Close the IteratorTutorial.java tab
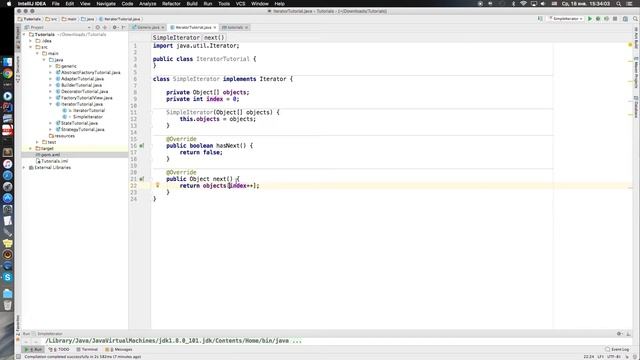 point(215,27)
